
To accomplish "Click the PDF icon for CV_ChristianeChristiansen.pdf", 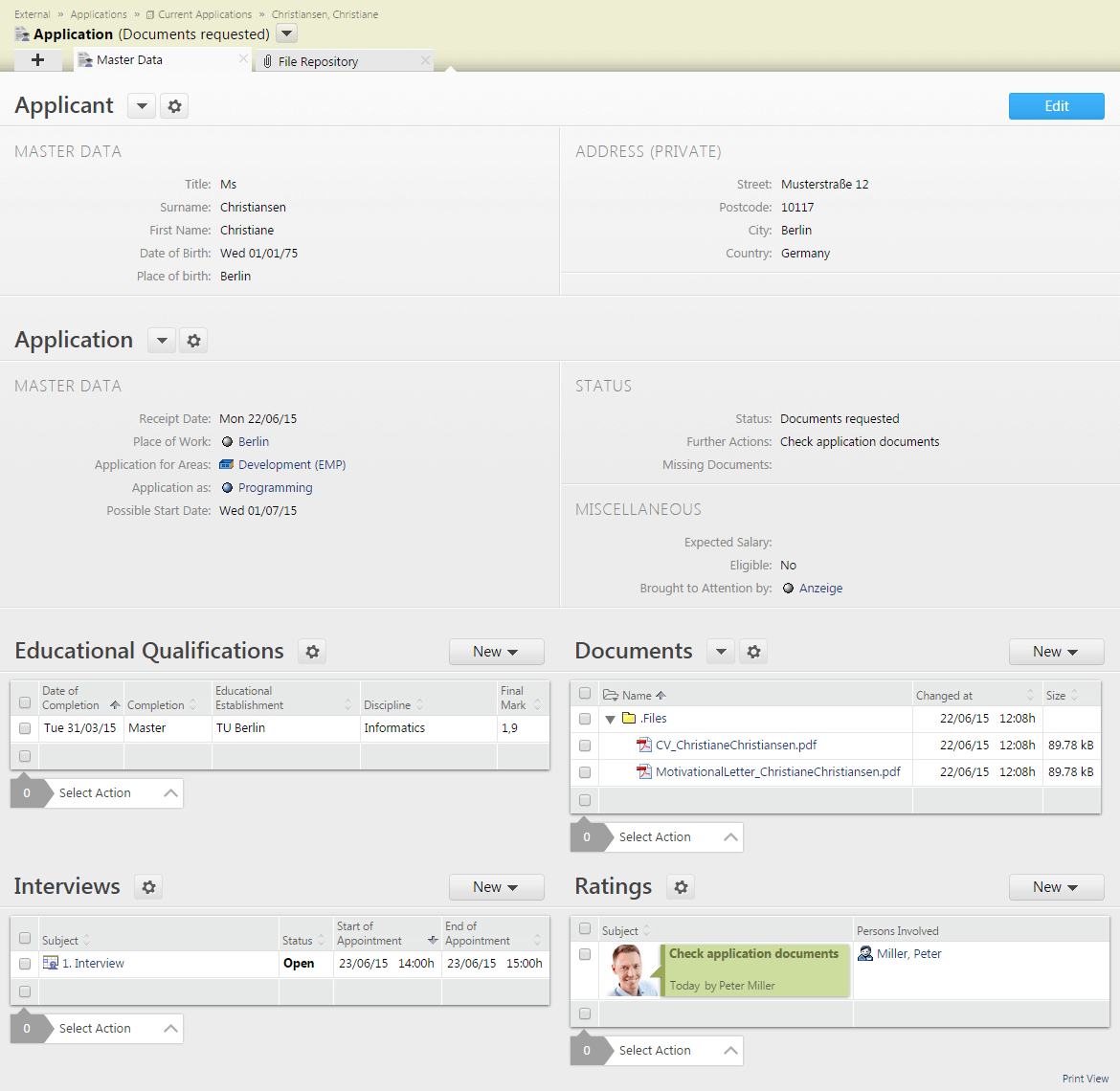I will [x=644, y=746].
